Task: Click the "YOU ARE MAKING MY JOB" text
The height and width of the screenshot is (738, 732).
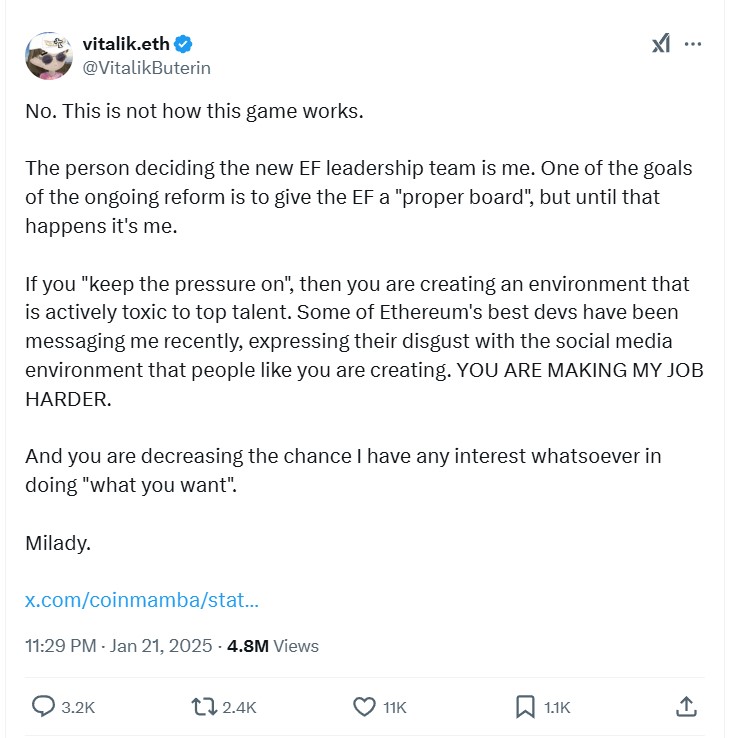Action: tap(580, 370)
